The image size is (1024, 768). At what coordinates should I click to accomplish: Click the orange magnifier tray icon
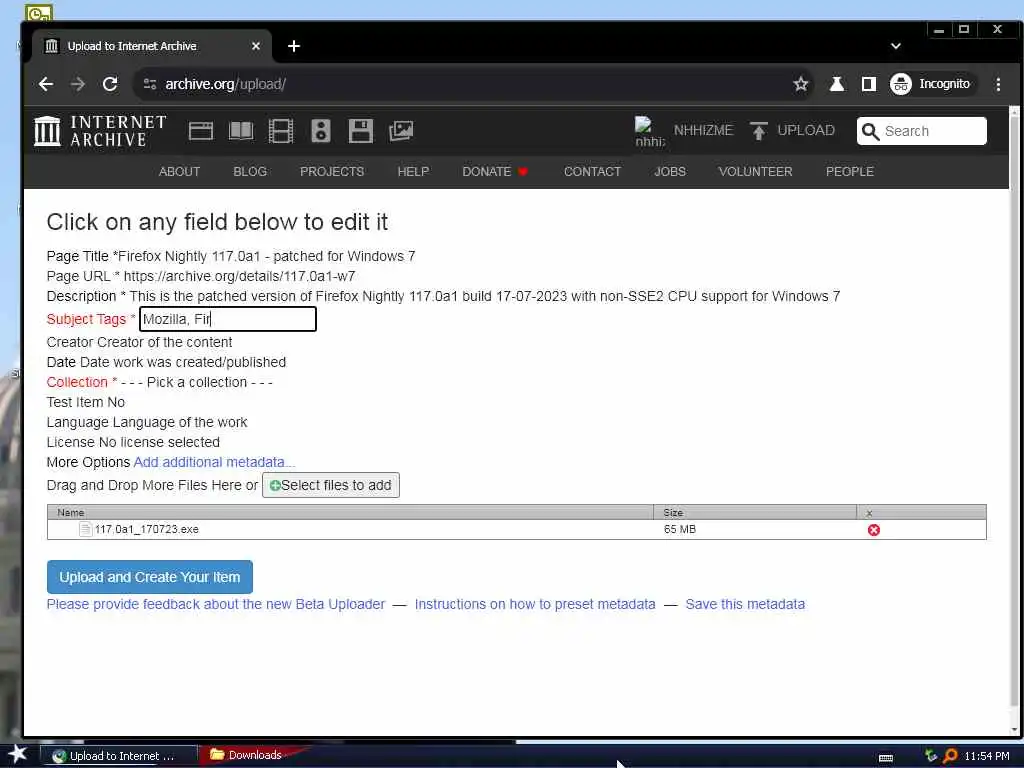[x=950, y=756]
